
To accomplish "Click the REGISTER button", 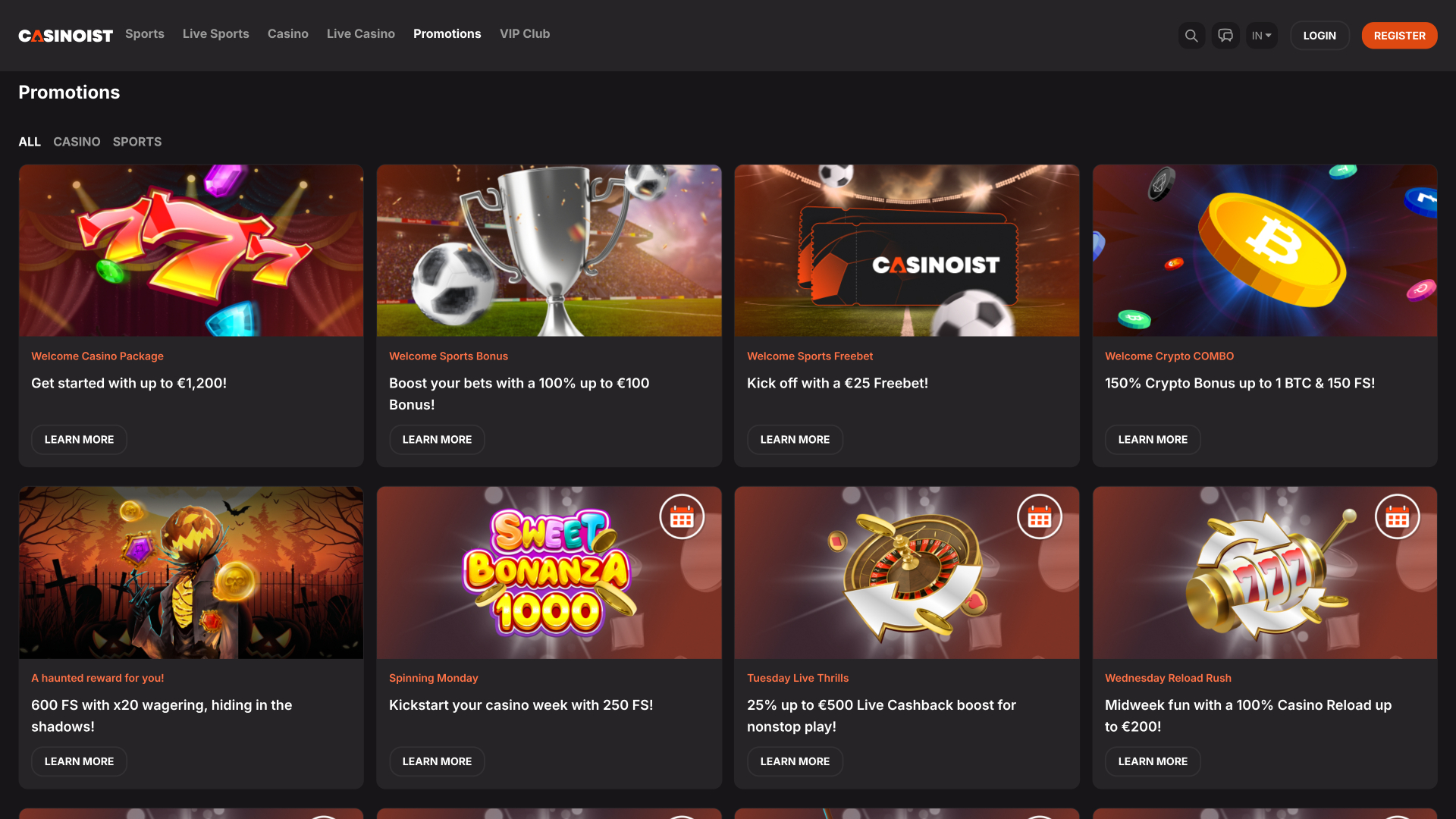I will pyautogui.click(x=1399, y=35).
